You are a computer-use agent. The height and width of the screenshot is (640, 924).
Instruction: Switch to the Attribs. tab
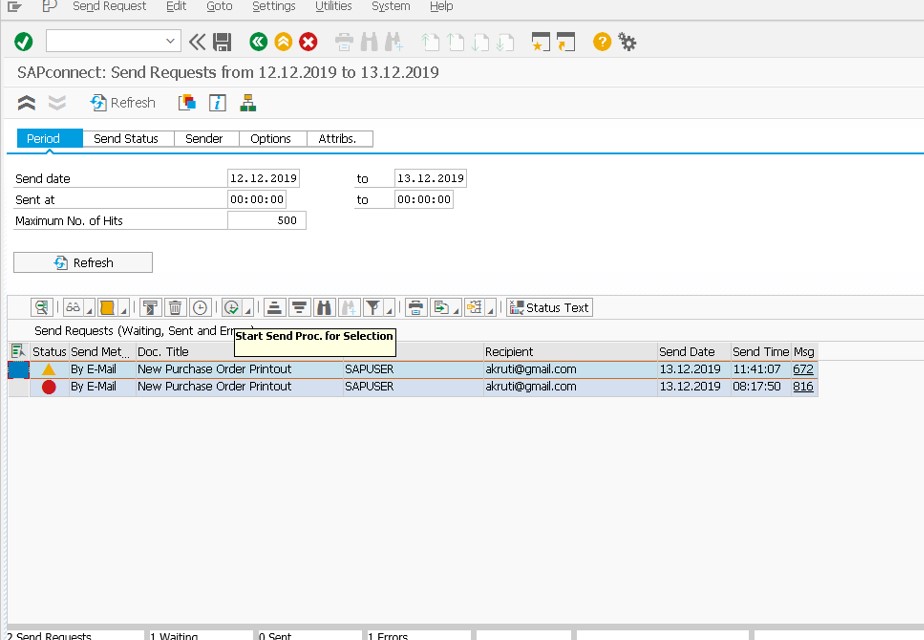tap(339, 138)
